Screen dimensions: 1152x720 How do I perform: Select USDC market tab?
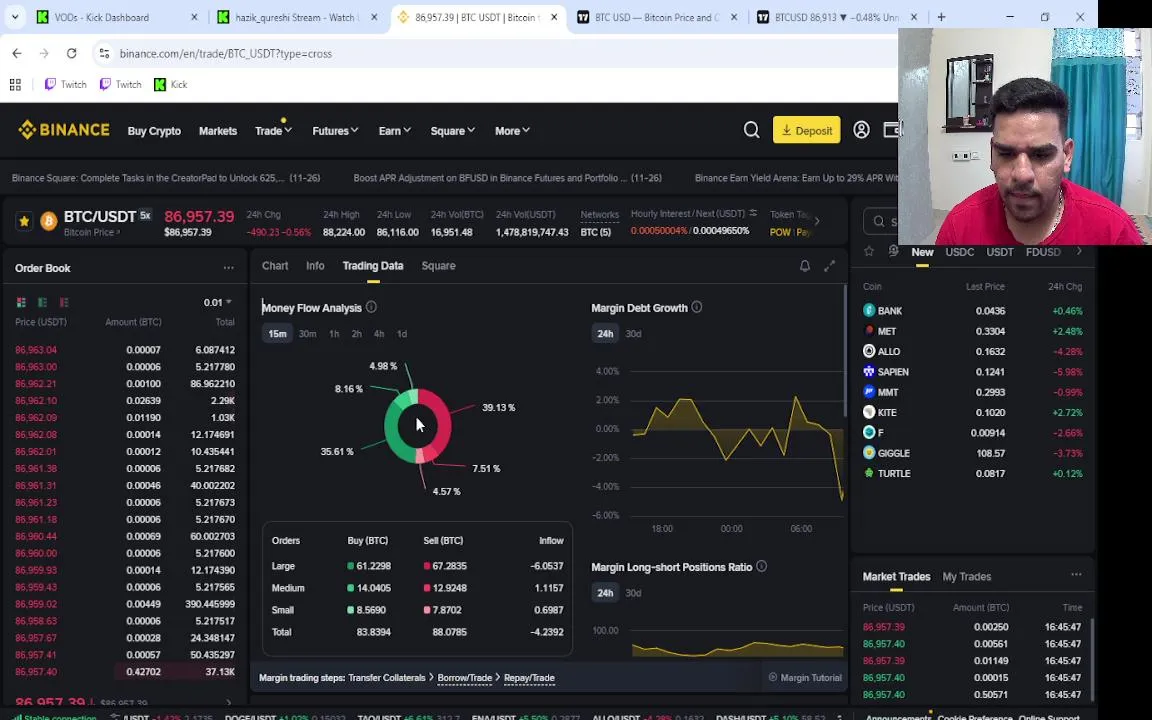point(960,252)
